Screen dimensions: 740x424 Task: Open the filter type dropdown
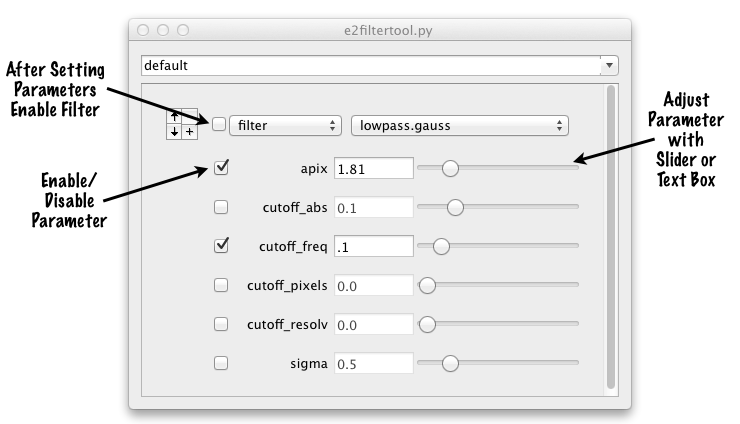[x=285, y=126]
